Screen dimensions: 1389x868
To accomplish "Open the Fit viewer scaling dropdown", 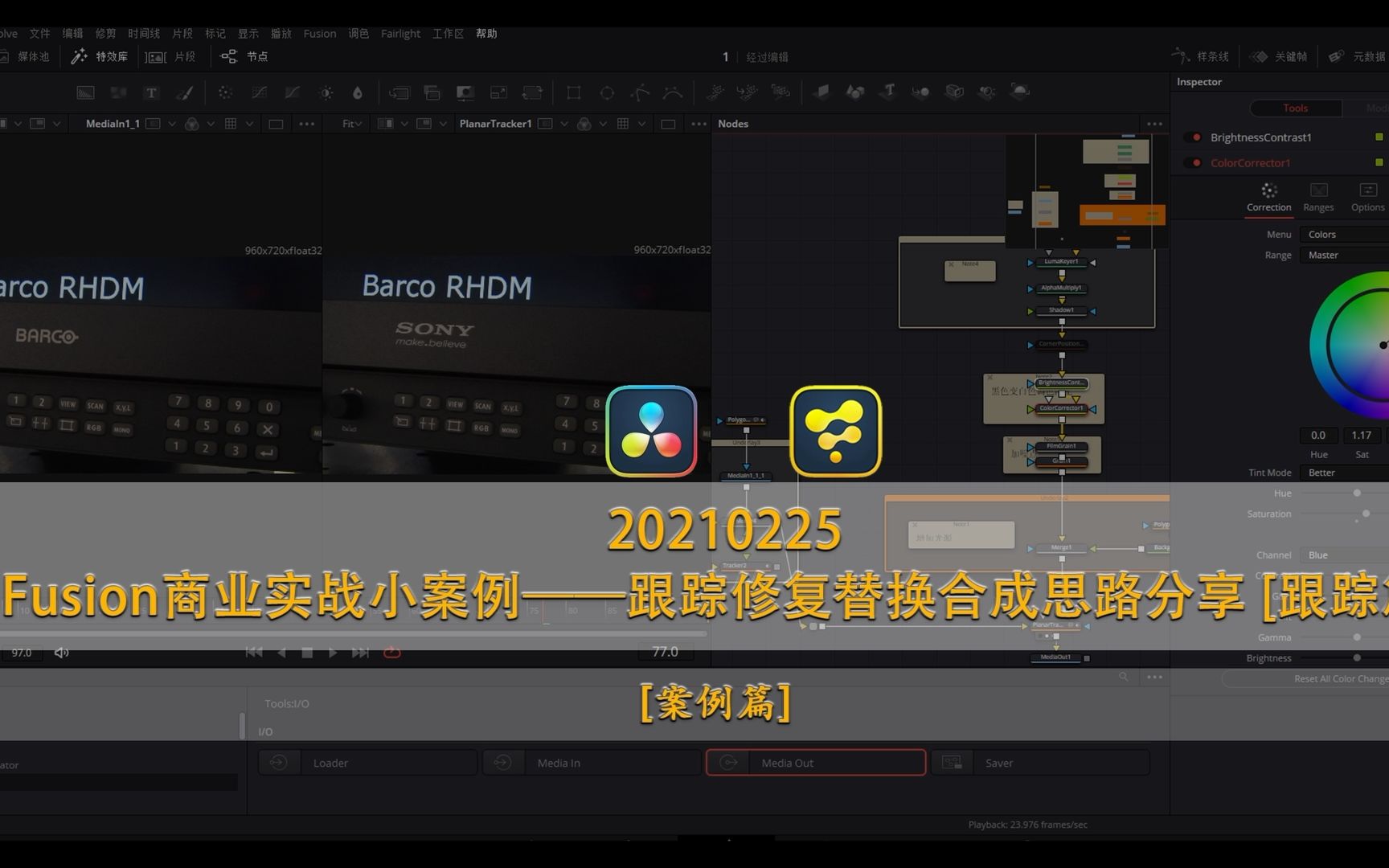I will (x=350, y=123).
